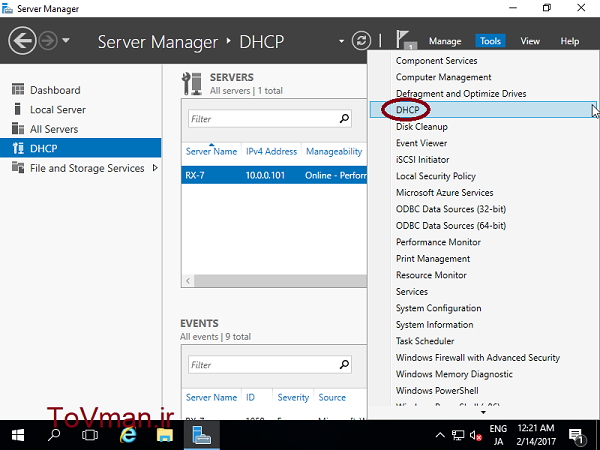This screenshot has width=600, height=450.
Task: Sort servers by Manageability column
Action: click(x=334, y=152)
